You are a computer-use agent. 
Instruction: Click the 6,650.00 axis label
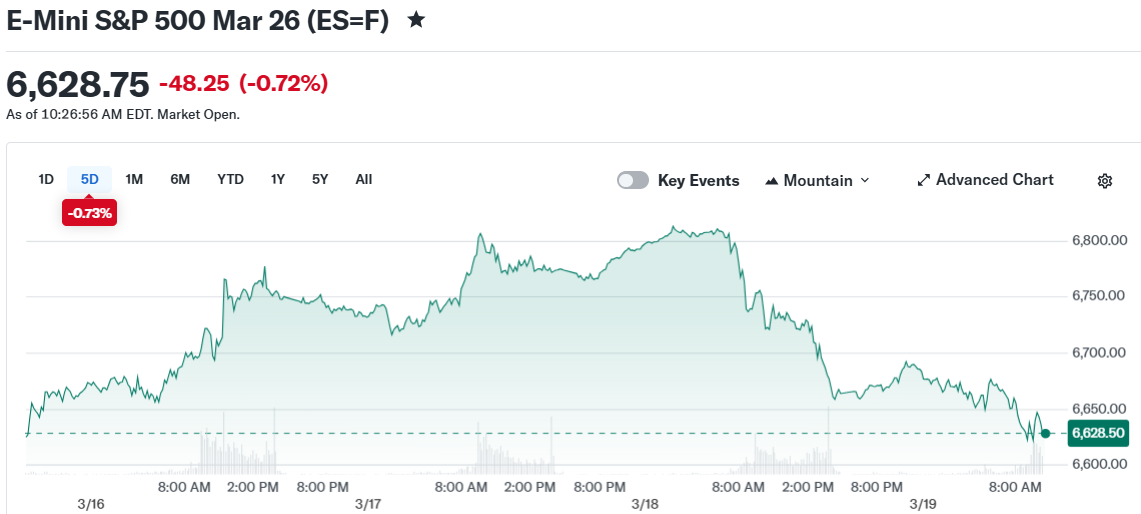(x=1100, y=409)
